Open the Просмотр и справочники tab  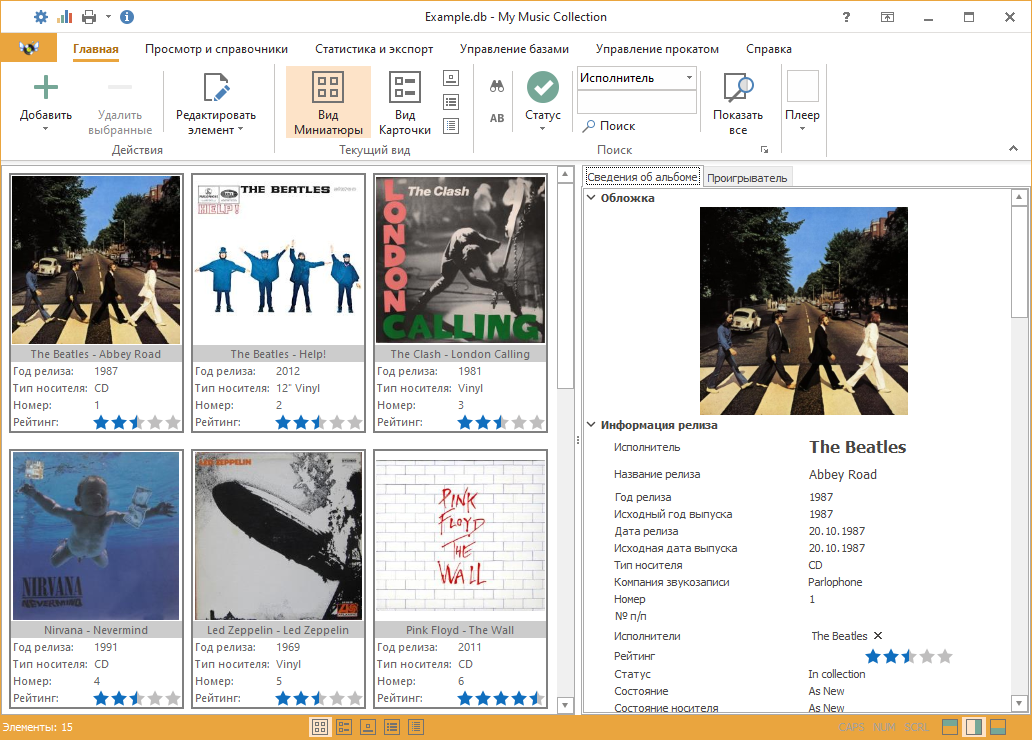pyautogui.click(x=217, y=49)
